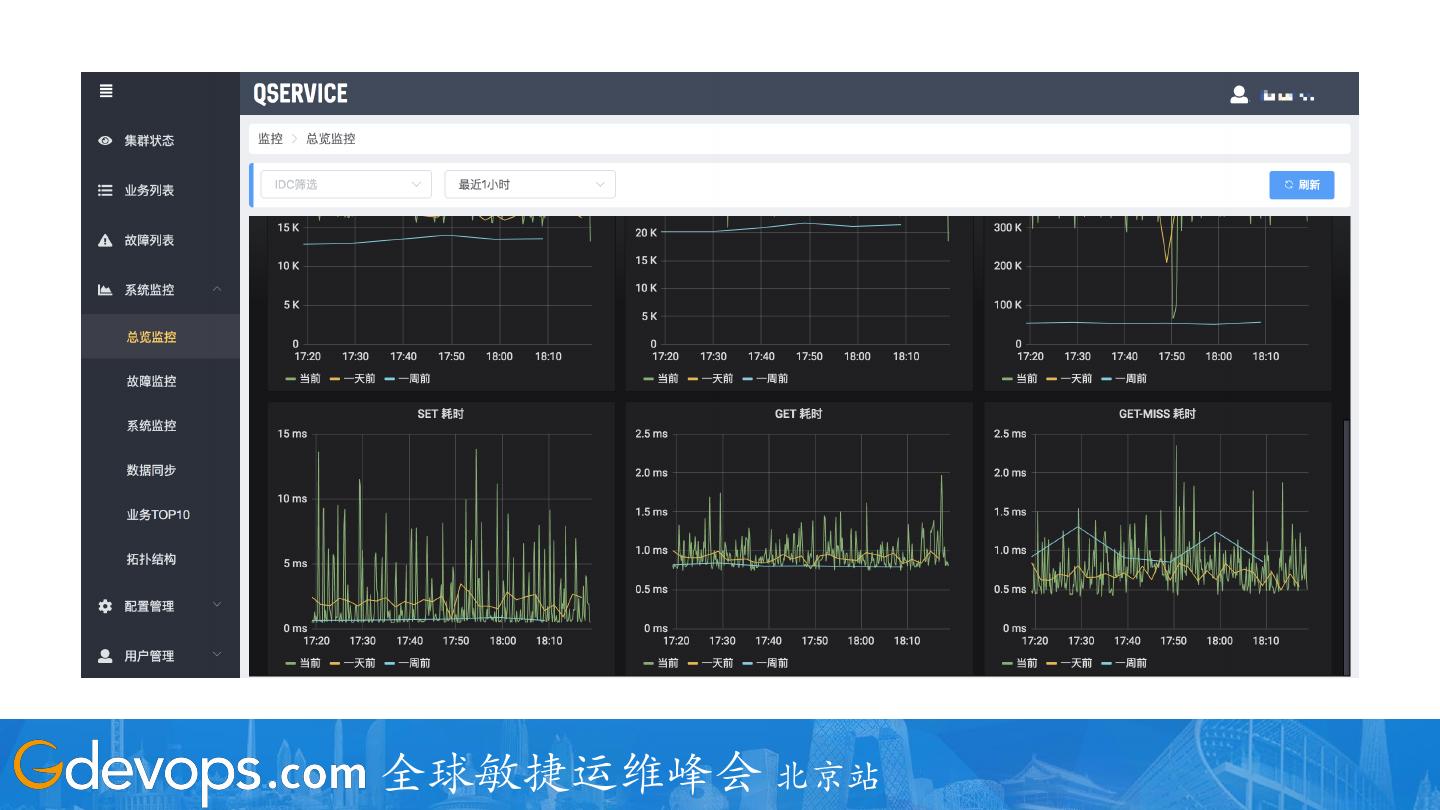Viewport: 1440px width, 810px height.
Task: Click the person icon beside 用户管理
Action: tap(105, 656)
